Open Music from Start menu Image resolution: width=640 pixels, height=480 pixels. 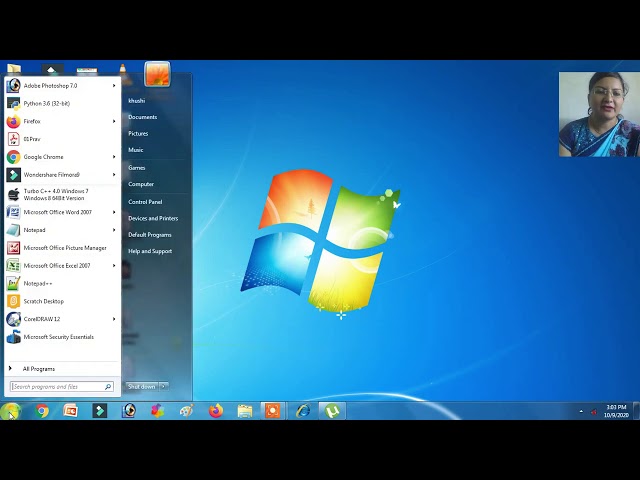(136, 150)
